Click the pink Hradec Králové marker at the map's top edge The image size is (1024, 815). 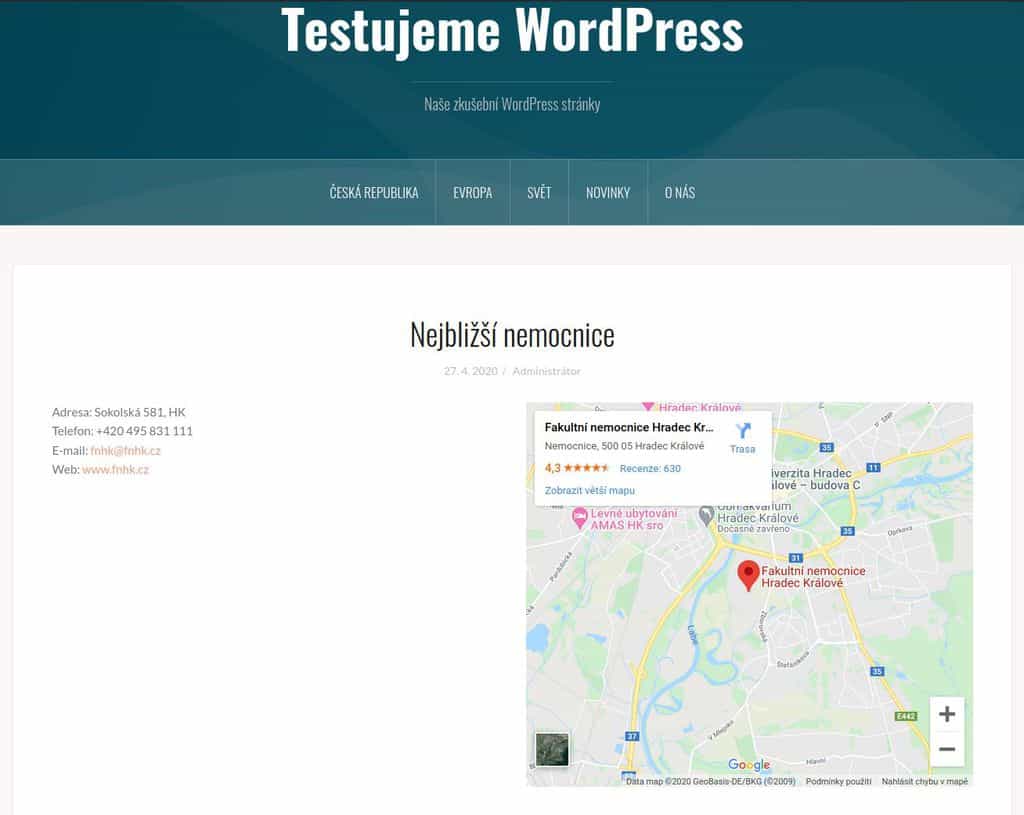click(648, 406)
